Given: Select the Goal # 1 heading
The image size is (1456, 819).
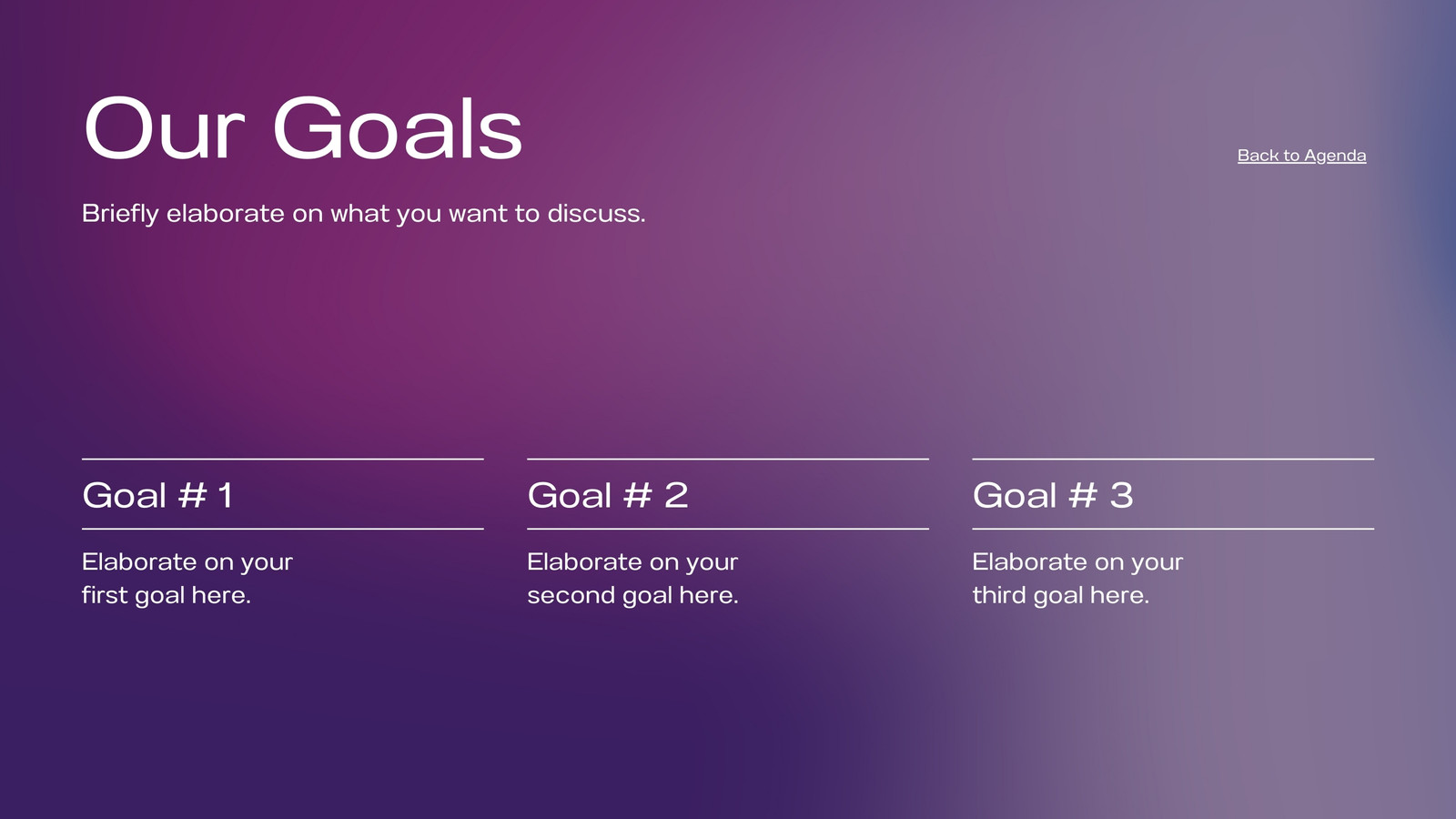Looking at the screenshot, I should point(158,495).
